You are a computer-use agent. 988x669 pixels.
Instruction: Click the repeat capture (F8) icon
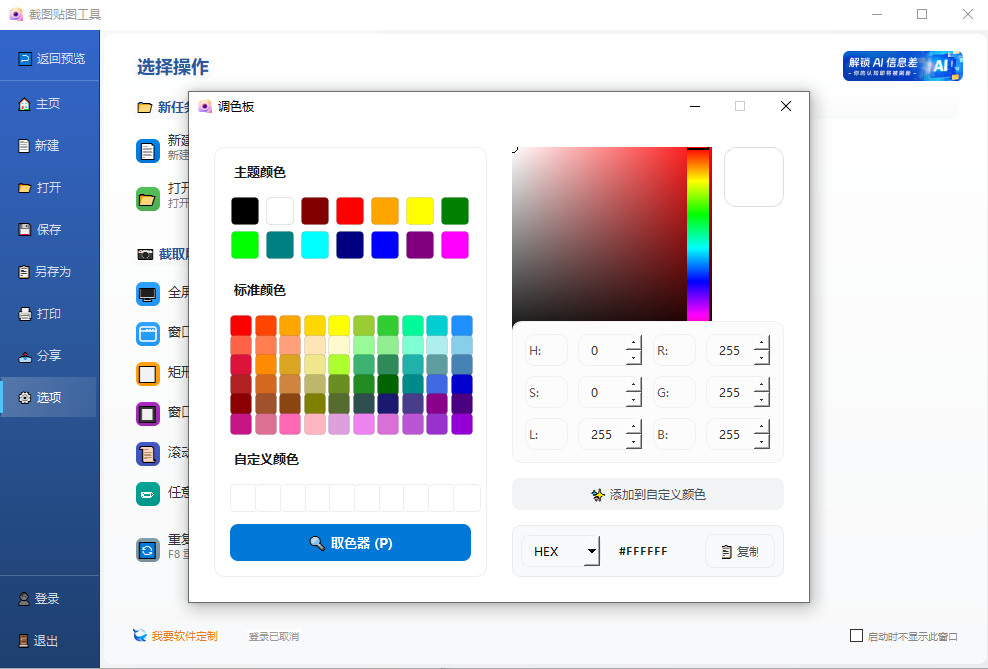click(x=150, y=548)
